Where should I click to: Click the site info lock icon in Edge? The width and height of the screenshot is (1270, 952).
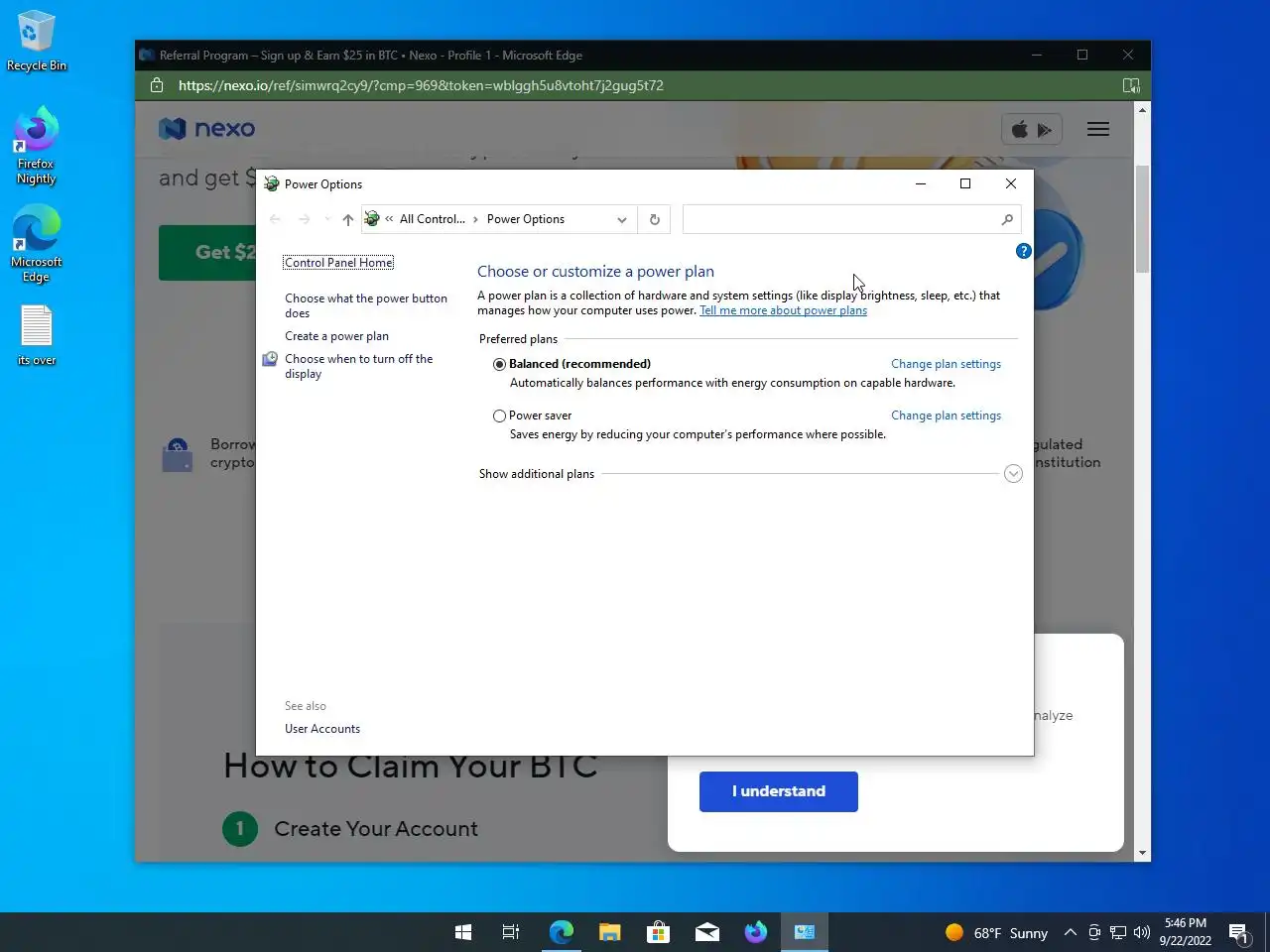(157, 85)
